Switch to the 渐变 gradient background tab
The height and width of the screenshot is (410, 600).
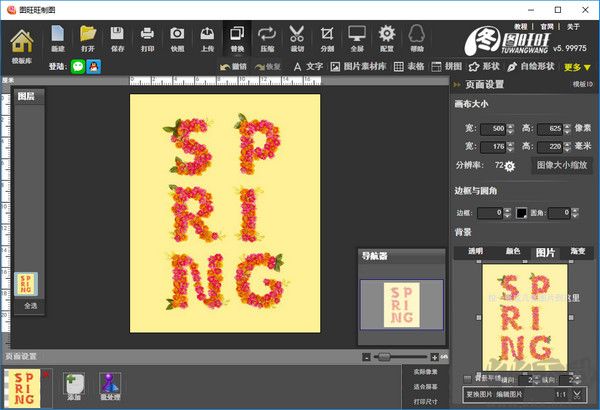579,252
